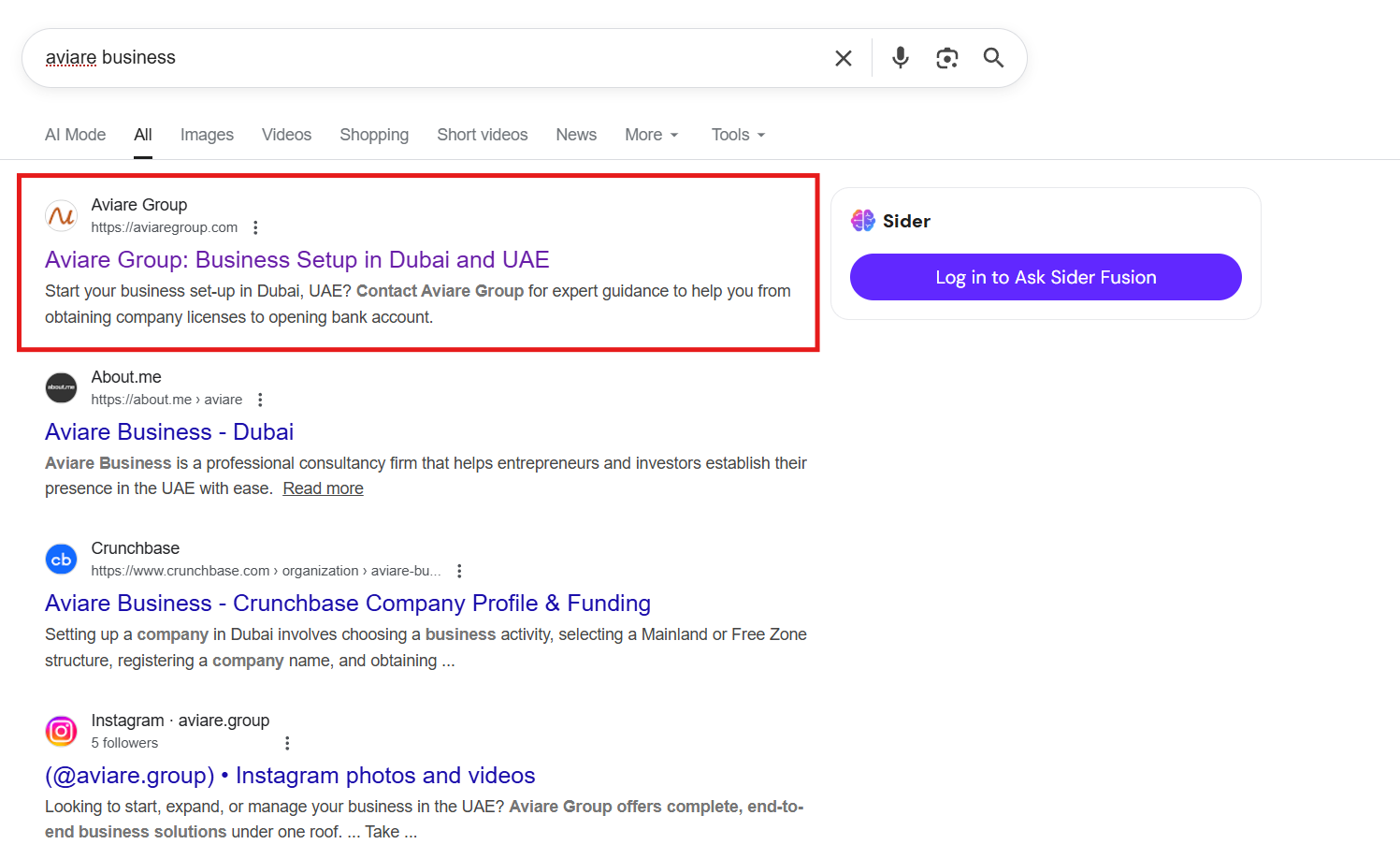This screenshot has width=1400, height=859.
Task: Open search by image camera icon
Action: pos(946,58)
